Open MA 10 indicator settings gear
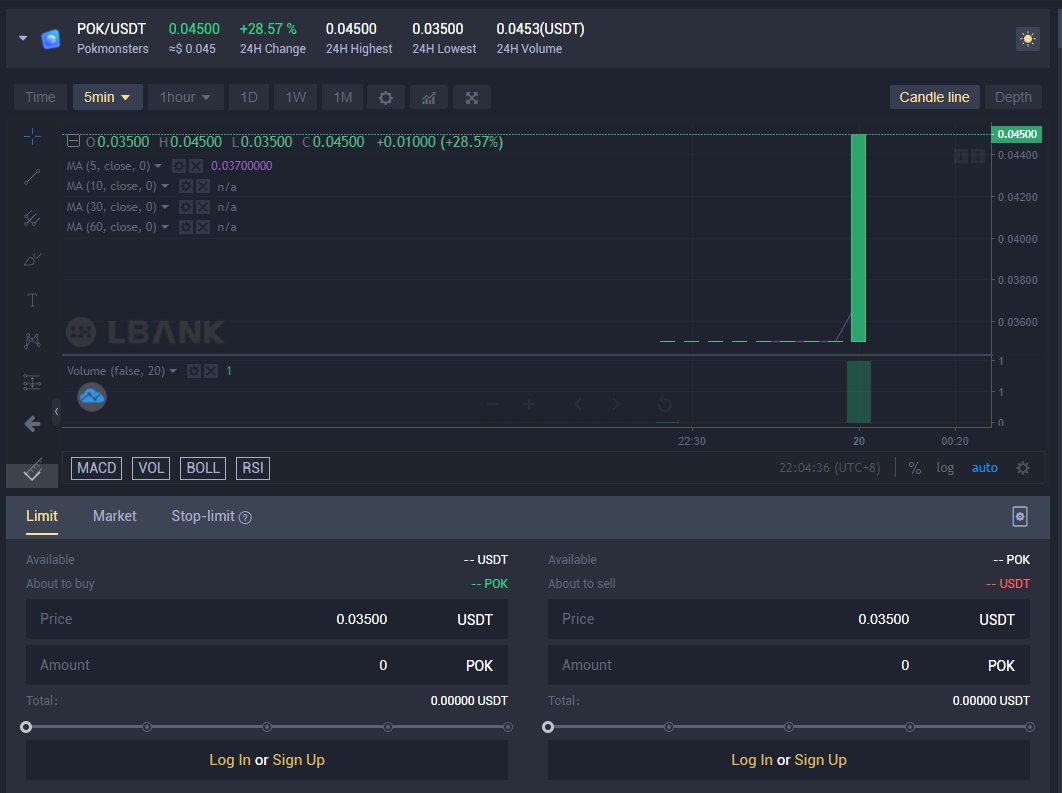This screenshot has width=1062, height=793. click(186, 186)
